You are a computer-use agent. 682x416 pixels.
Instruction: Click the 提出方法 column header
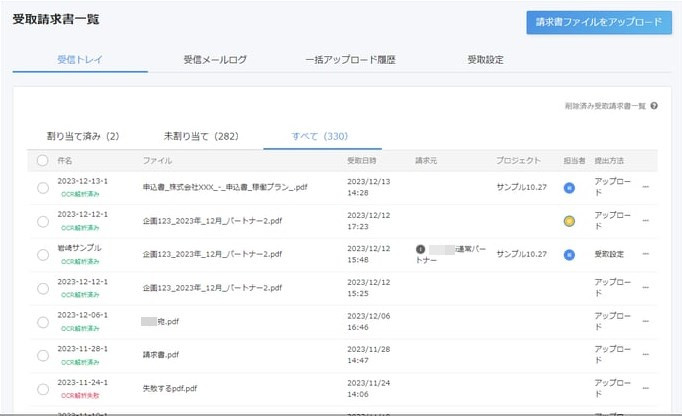(x=609, y=161)
